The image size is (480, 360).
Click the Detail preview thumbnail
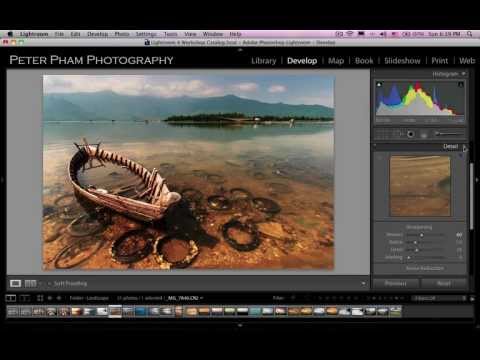tap(420, 186)
